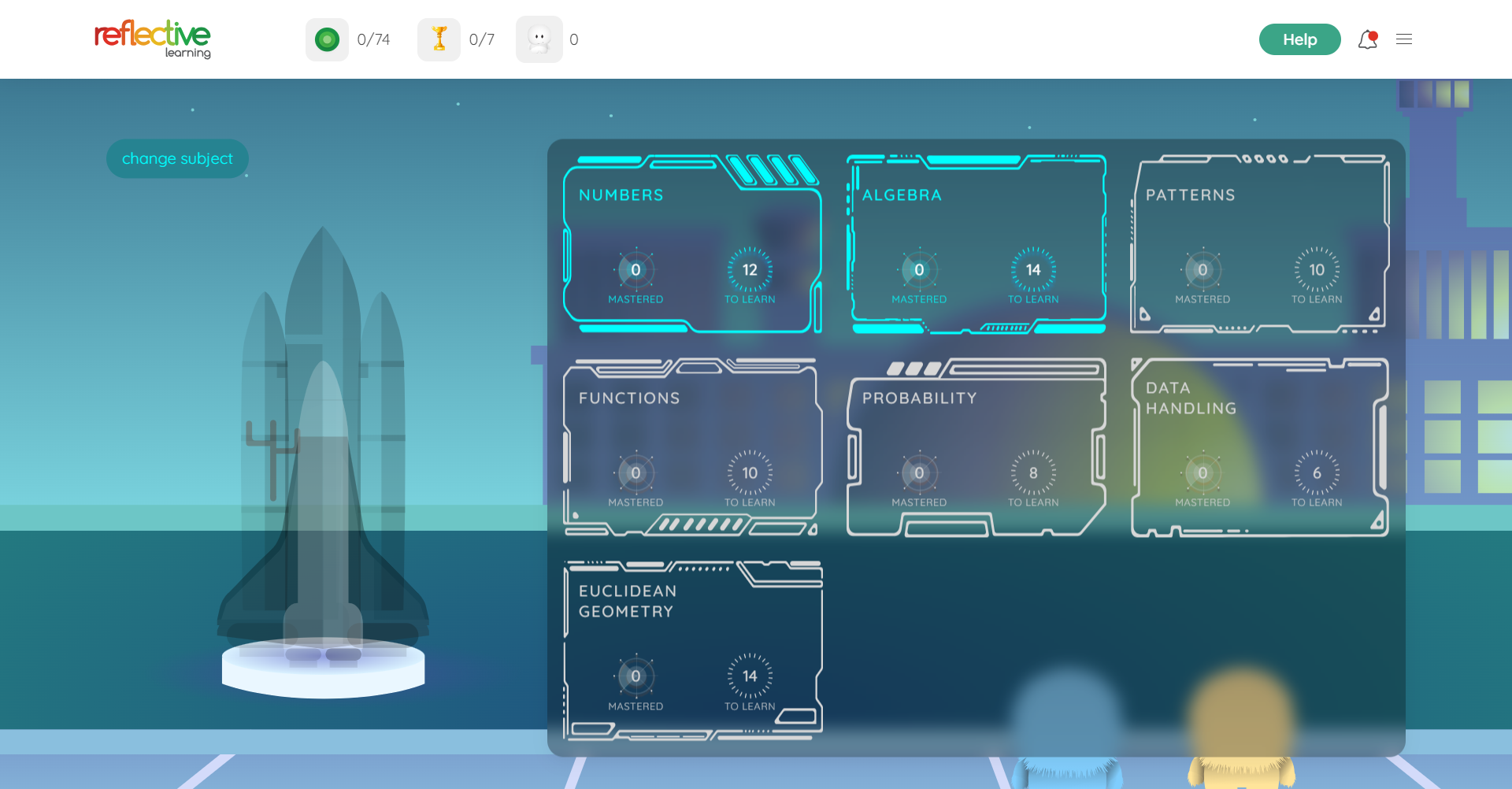Open the notifications bell

[1368, 39]
